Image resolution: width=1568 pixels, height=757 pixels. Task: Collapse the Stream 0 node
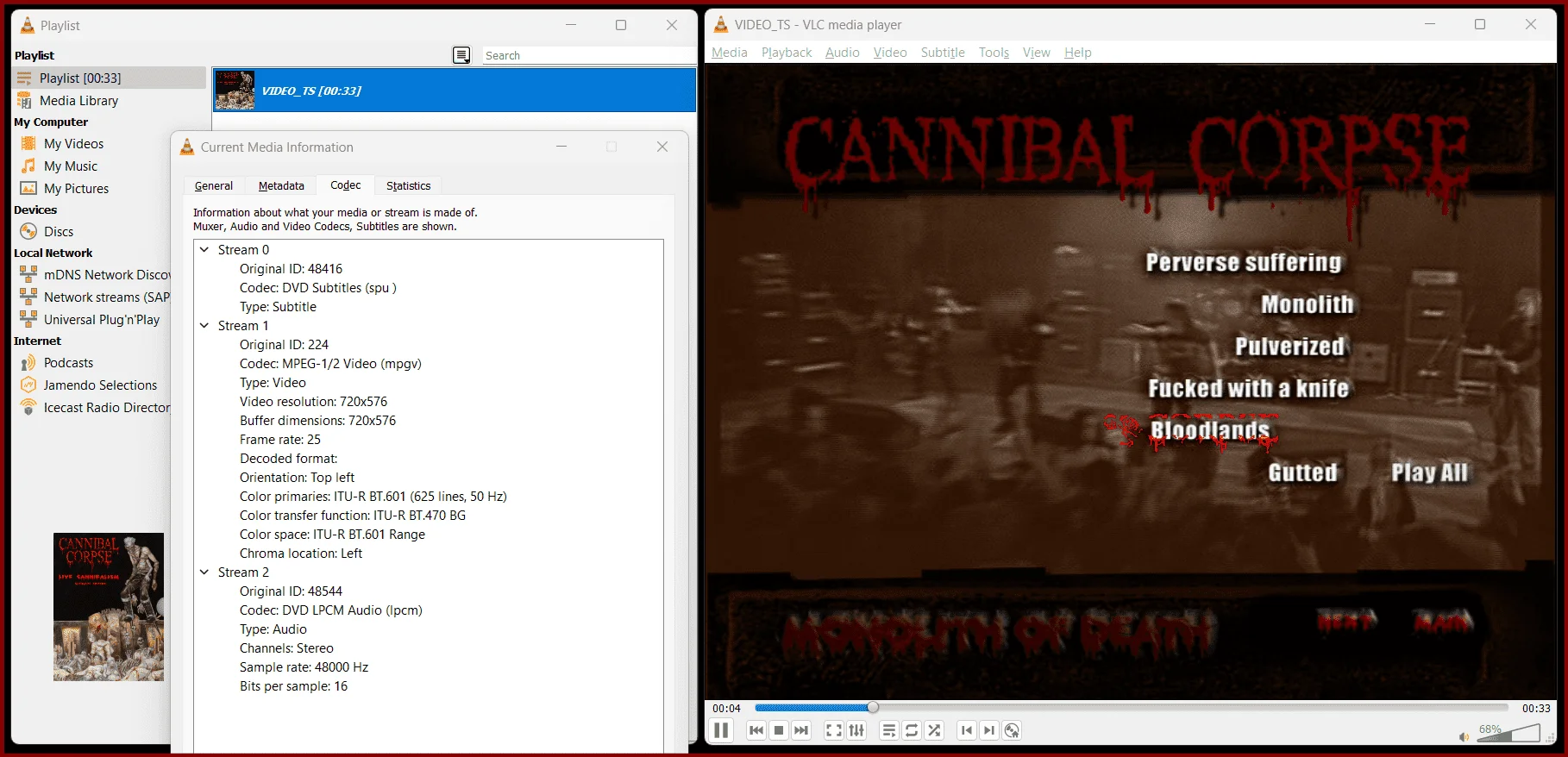point(204,250)
